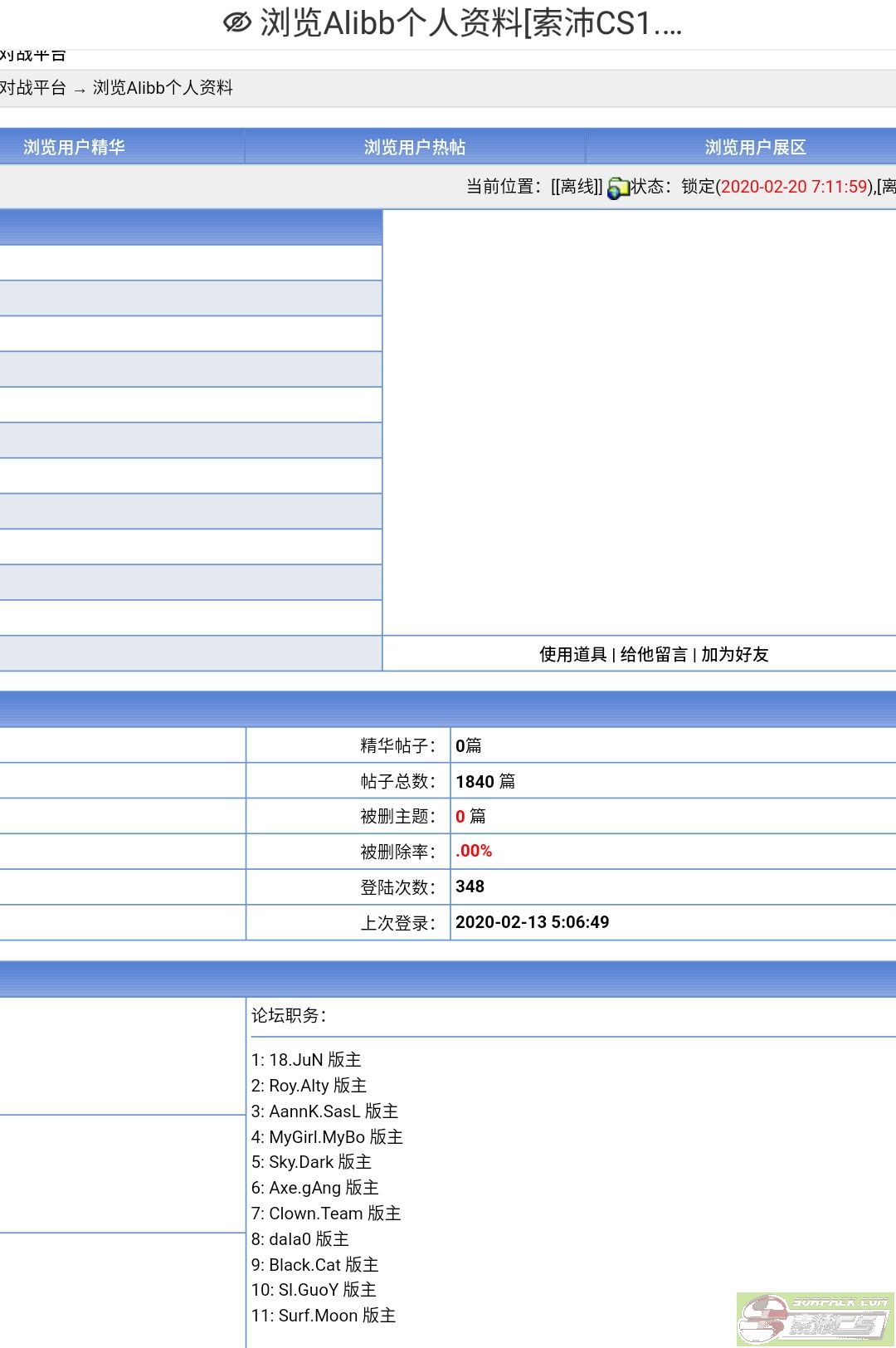Open the 浏览用户精华 tab
The width and height of the screenshot is (896, 1348).
tap(74, 147)
